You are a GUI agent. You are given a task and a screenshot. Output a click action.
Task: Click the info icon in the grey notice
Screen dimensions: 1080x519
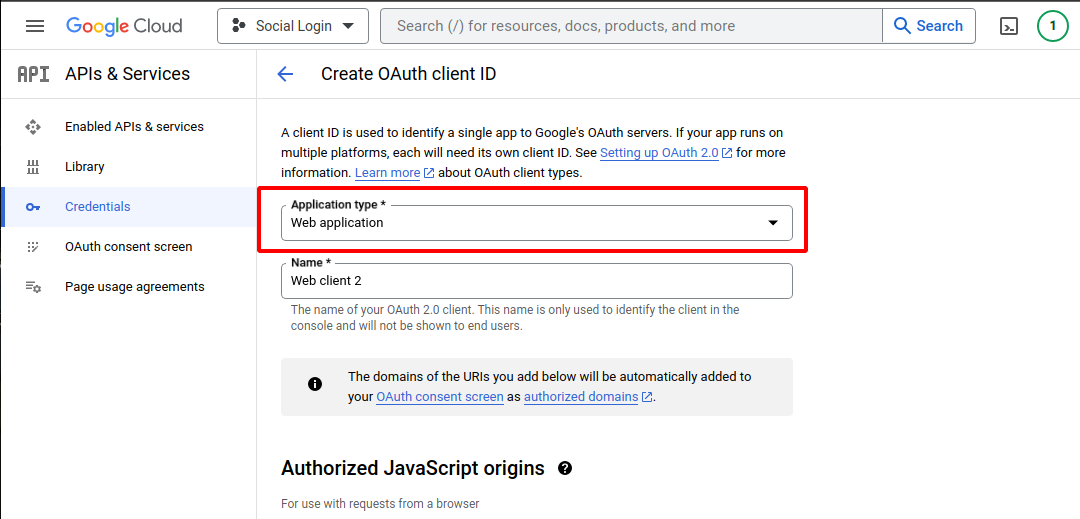point(315,384)
